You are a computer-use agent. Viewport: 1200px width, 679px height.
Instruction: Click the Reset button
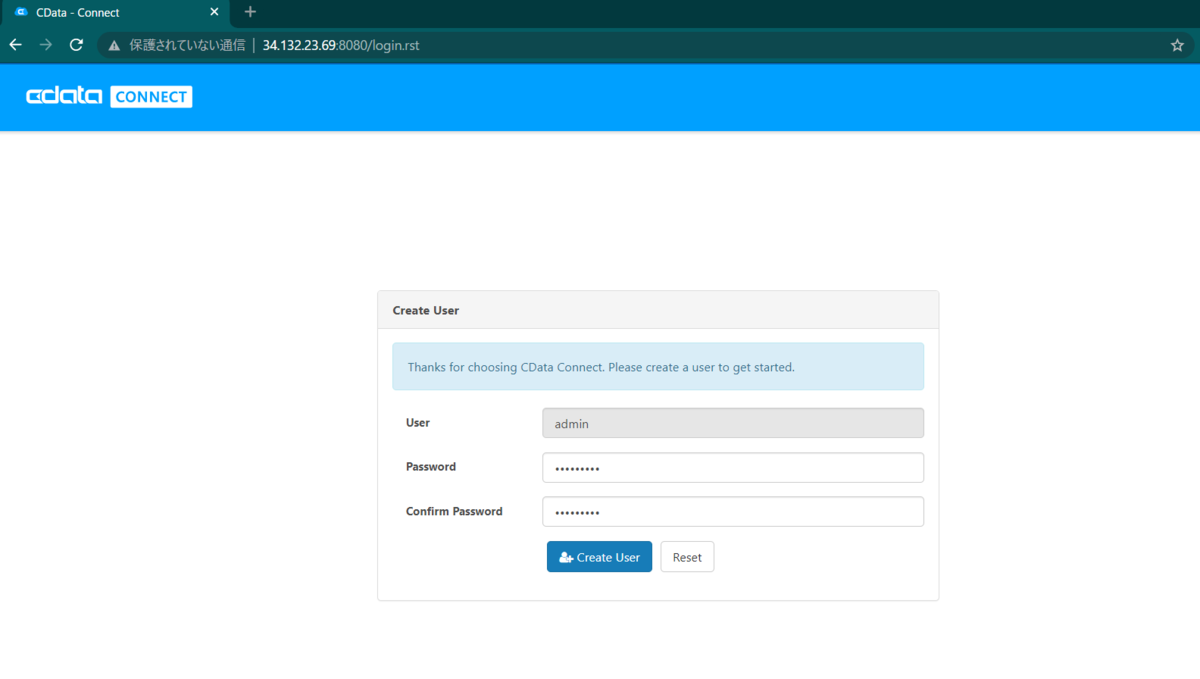tap(687, 557)
